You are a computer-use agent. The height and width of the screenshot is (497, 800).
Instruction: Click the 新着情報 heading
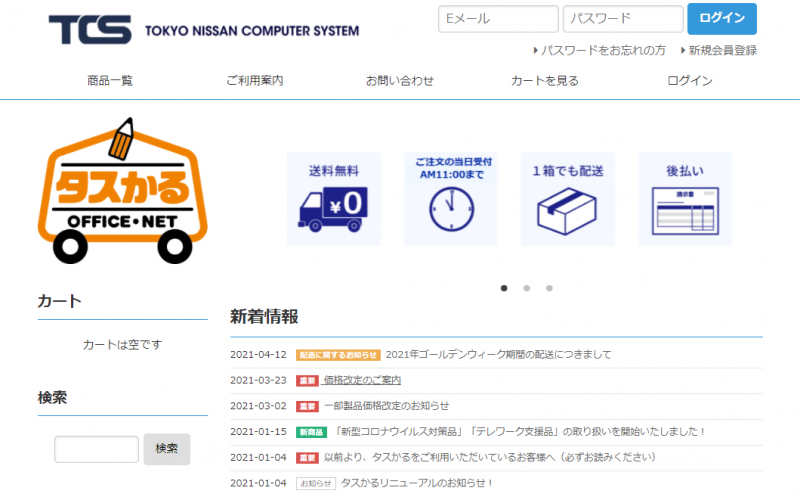264,317
